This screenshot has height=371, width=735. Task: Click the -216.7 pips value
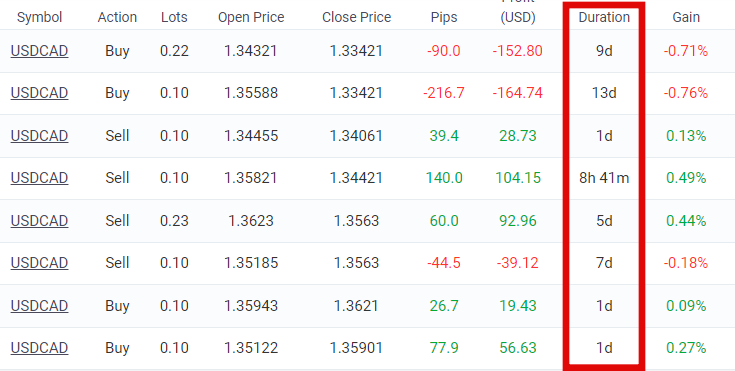[x=444, y=93]
